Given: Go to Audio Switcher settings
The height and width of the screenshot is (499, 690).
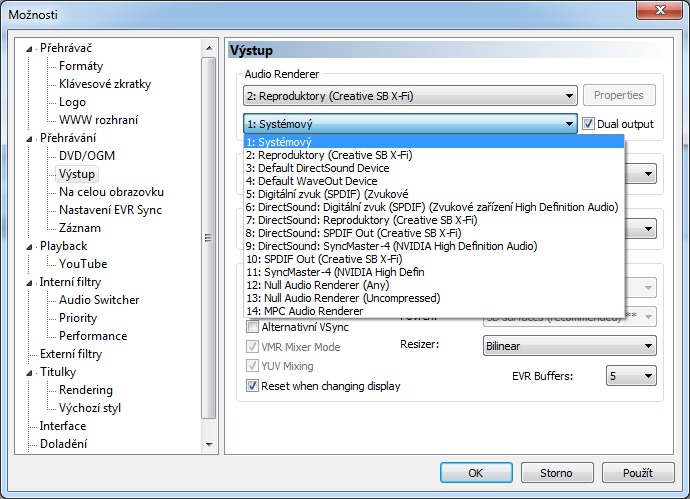Looking at the screenshot, I should 99,300.
